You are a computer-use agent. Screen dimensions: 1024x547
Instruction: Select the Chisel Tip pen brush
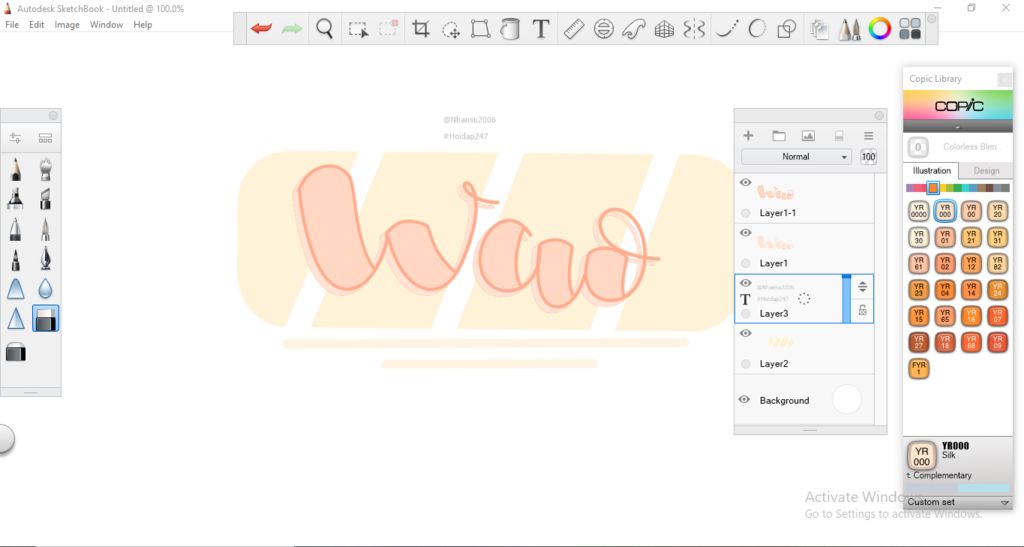(x=45, y=199)
